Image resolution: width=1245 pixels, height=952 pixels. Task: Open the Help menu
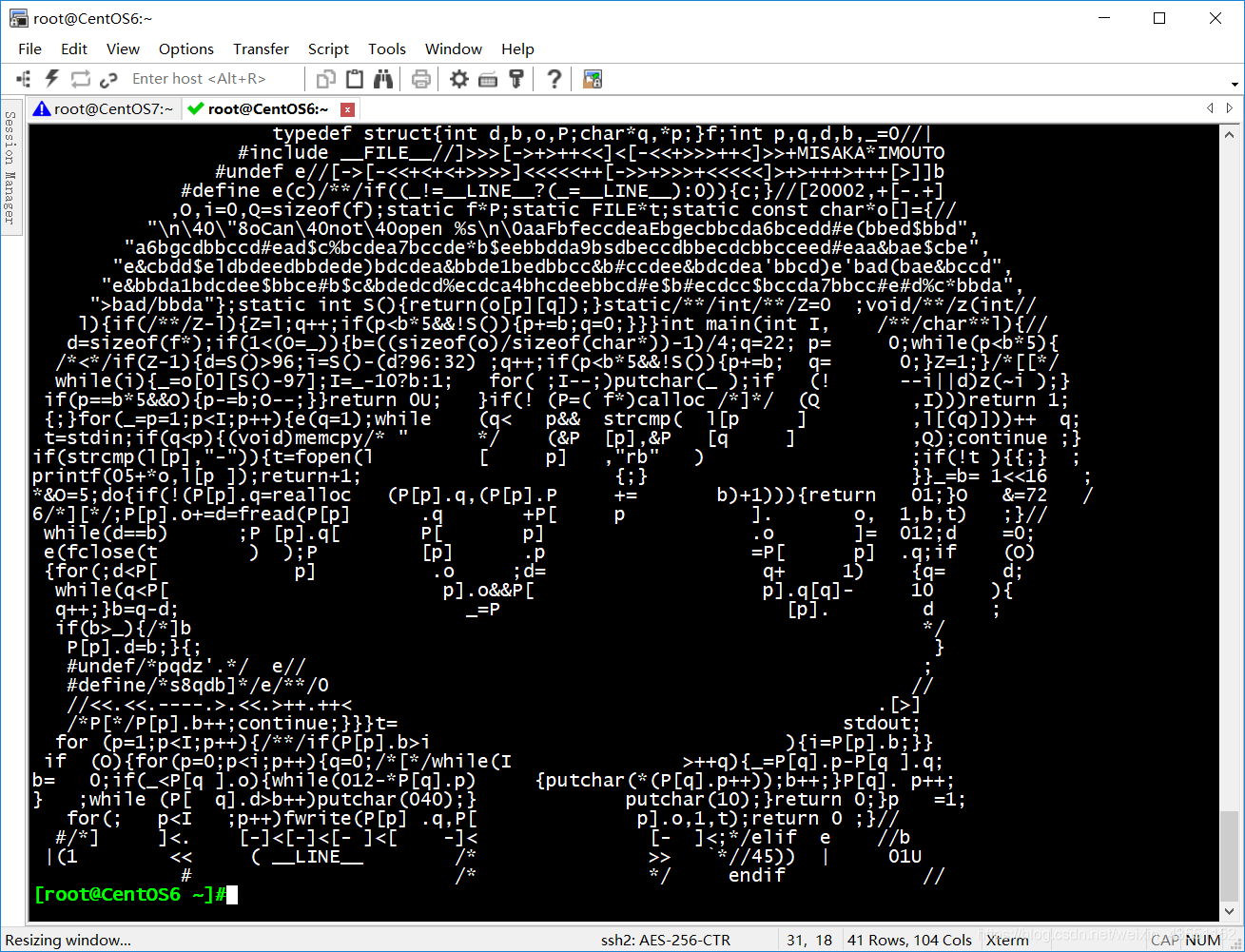tap(517, 49)
